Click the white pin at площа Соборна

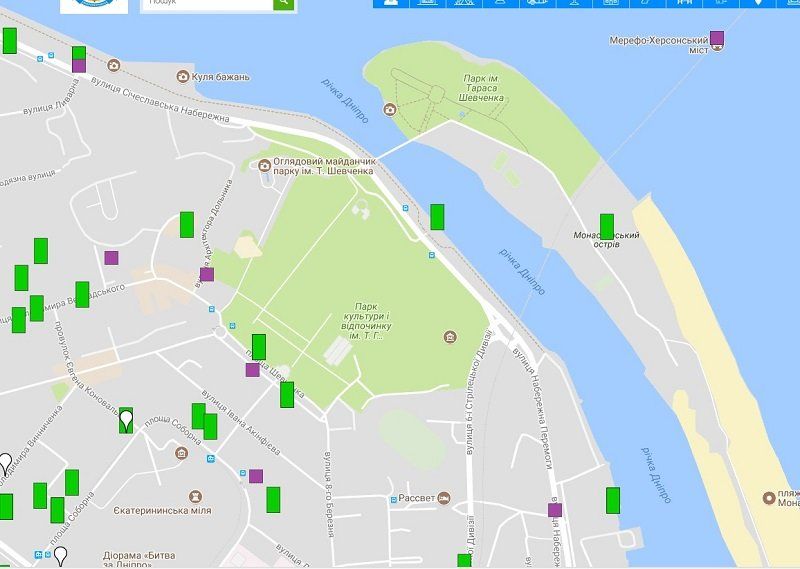tap(126, 419)
